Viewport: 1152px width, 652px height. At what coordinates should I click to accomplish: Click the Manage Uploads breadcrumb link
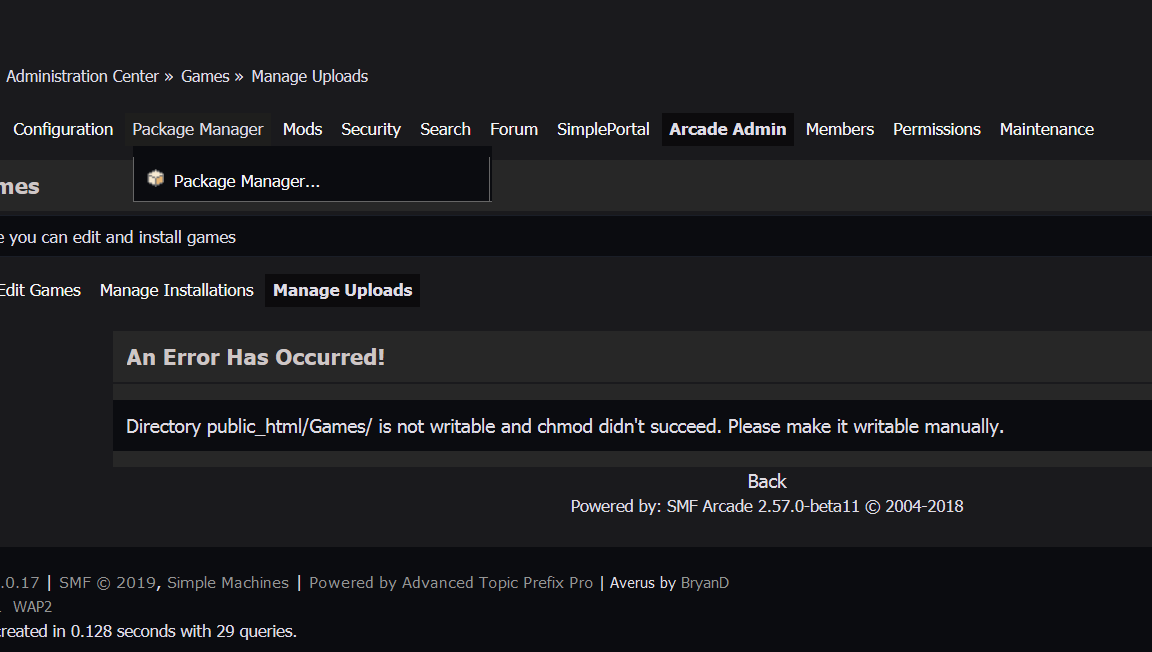pyautogui.click(x=309, y=76)
